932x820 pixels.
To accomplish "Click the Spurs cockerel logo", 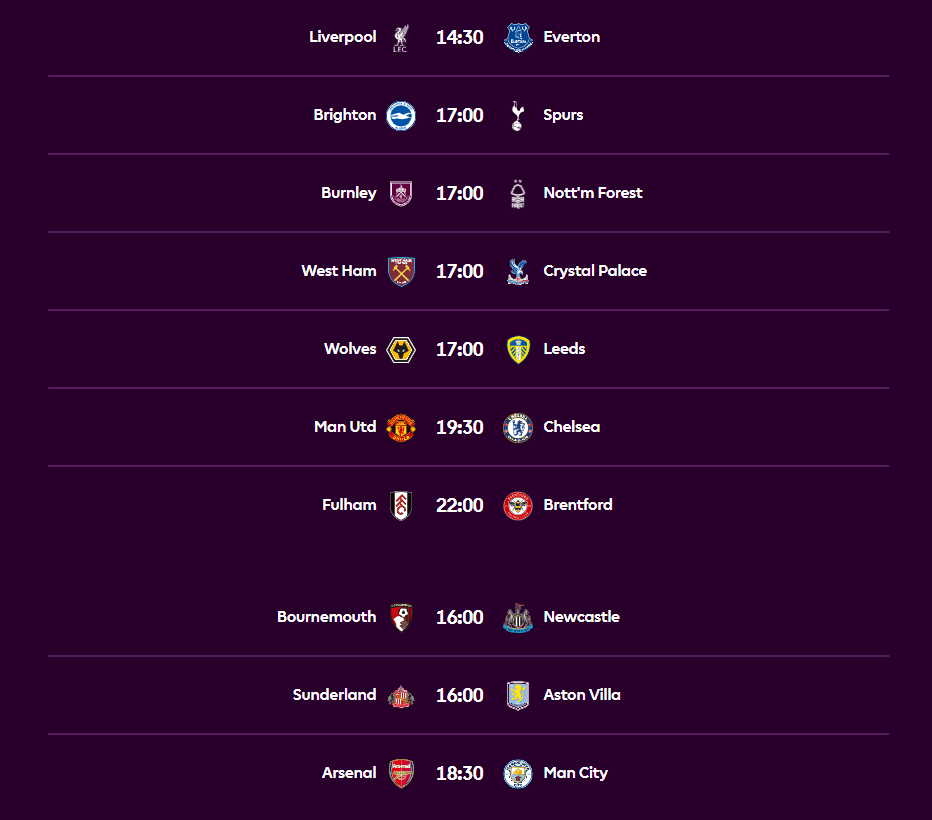I will 517,116.
